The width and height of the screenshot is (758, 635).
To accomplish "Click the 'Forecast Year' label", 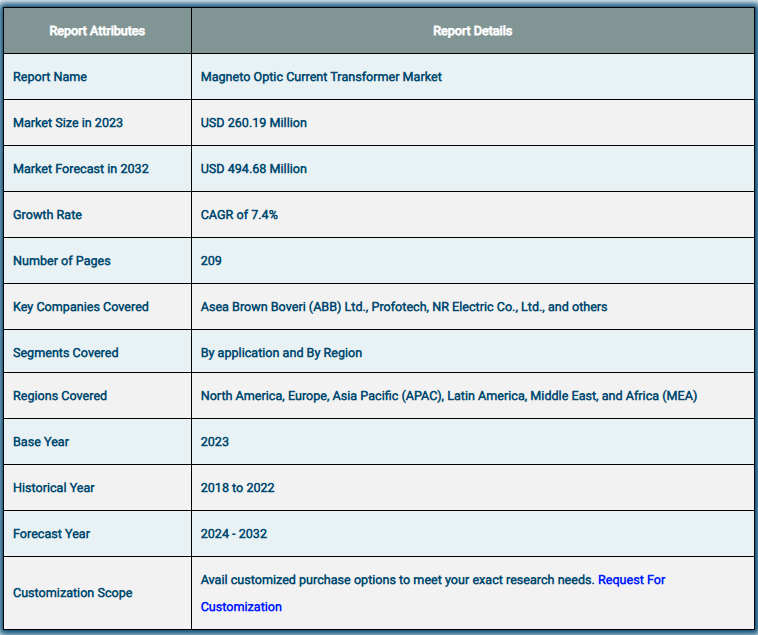I will [51, 534].
